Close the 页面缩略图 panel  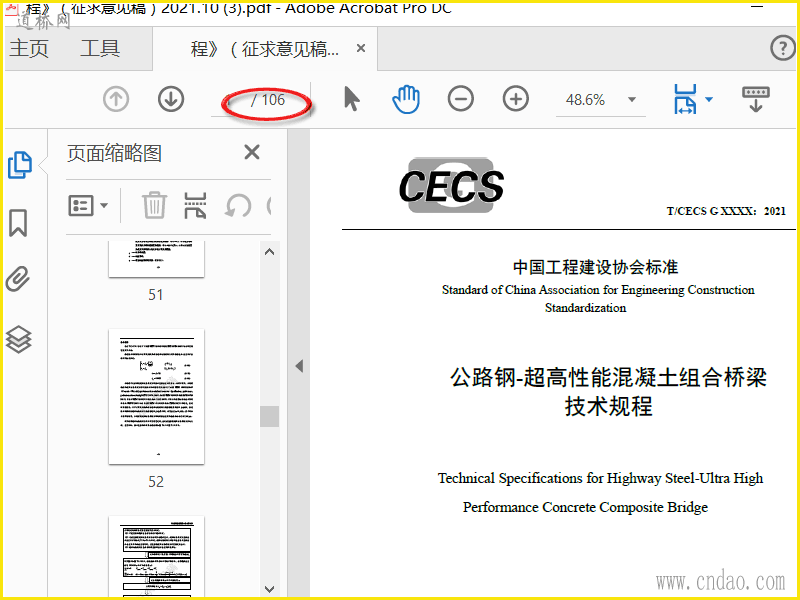pyautogui.click(x=252, y=152)
